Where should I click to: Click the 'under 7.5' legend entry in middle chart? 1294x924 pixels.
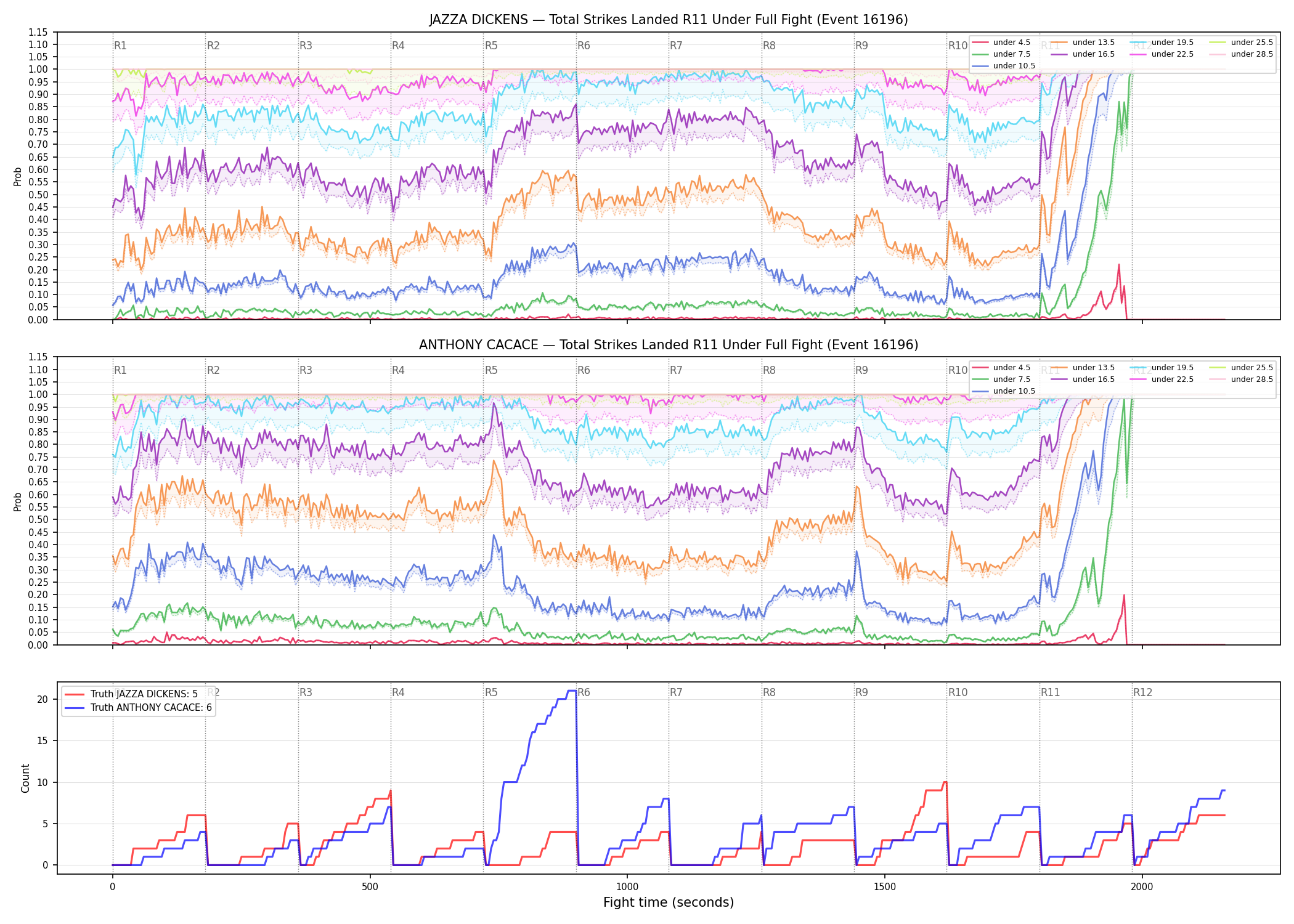(x=1001, y=379)
